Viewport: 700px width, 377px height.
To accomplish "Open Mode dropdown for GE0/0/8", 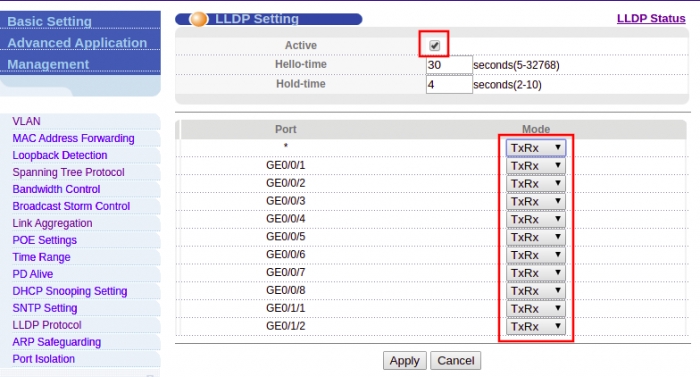I will 536,291.
